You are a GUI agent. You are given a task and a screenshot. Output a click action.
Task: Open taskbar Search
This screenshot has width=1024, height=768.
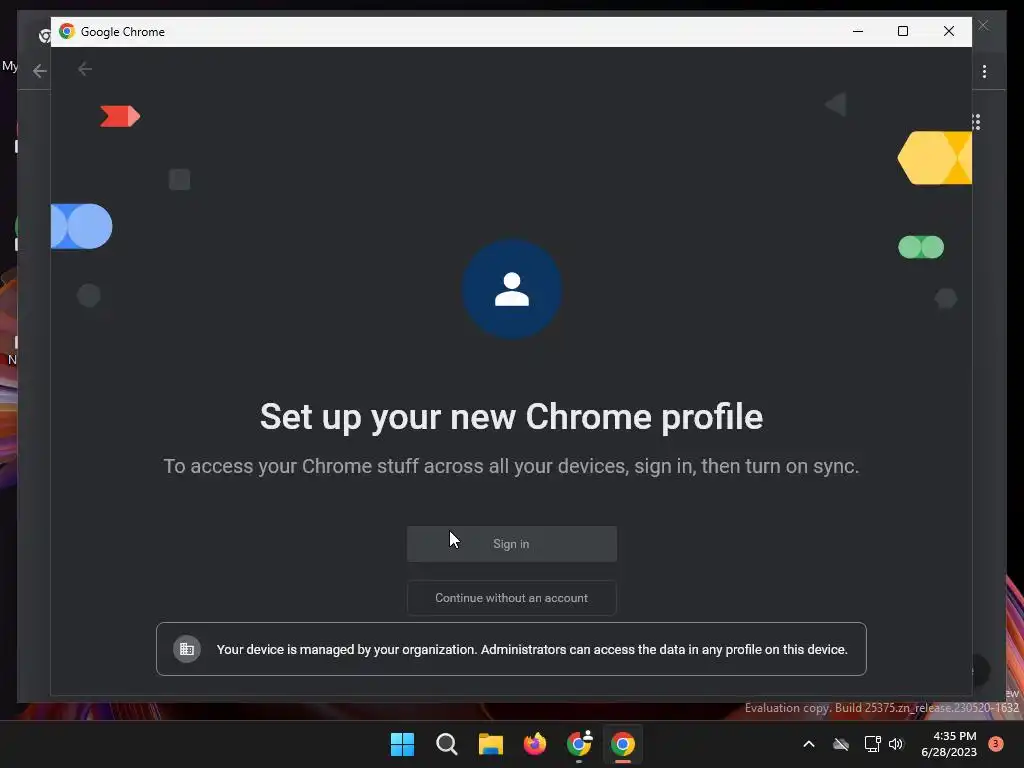tap(447, 744)
